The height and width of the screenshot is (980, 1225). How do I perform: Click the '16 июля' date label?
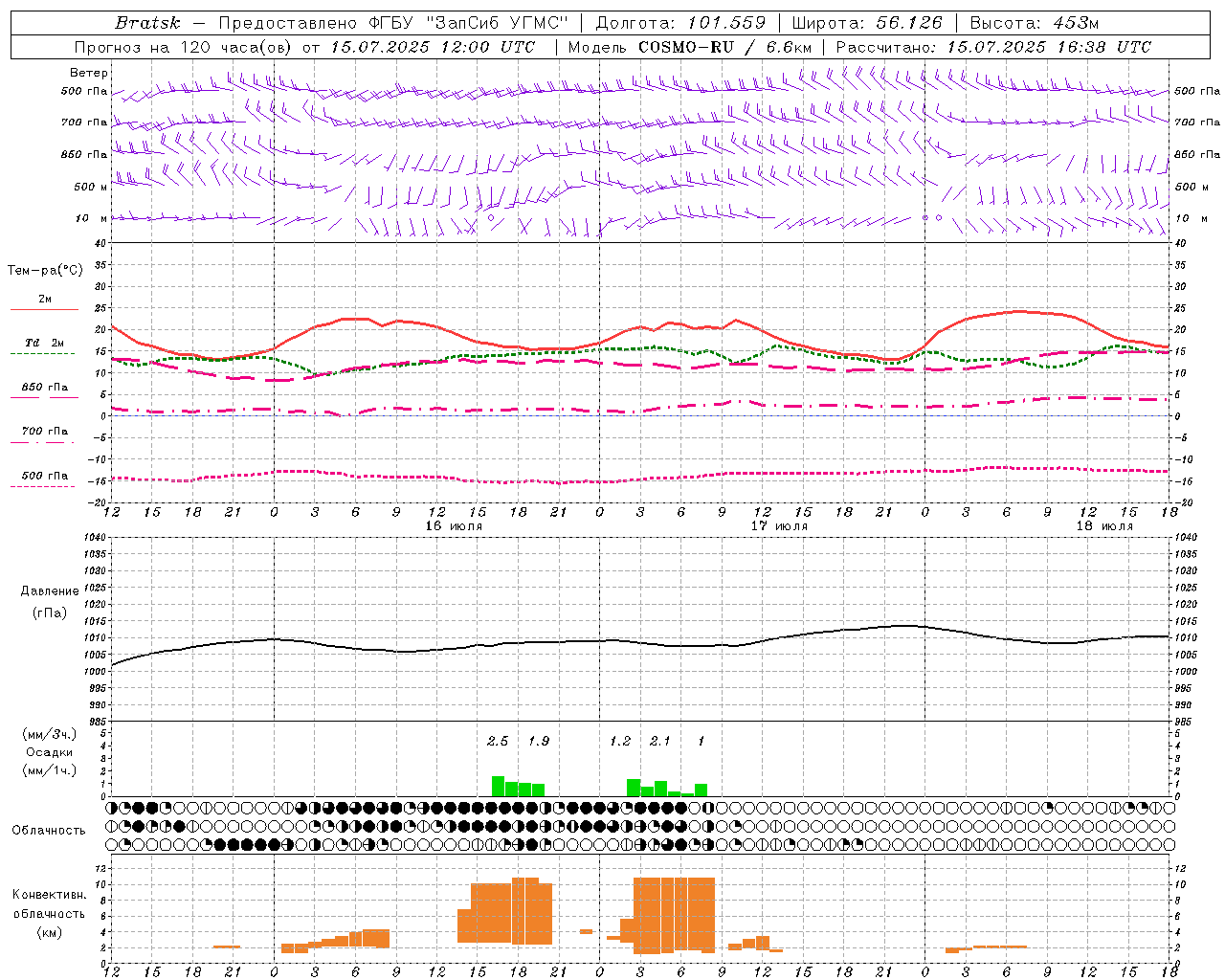(454, 526)
